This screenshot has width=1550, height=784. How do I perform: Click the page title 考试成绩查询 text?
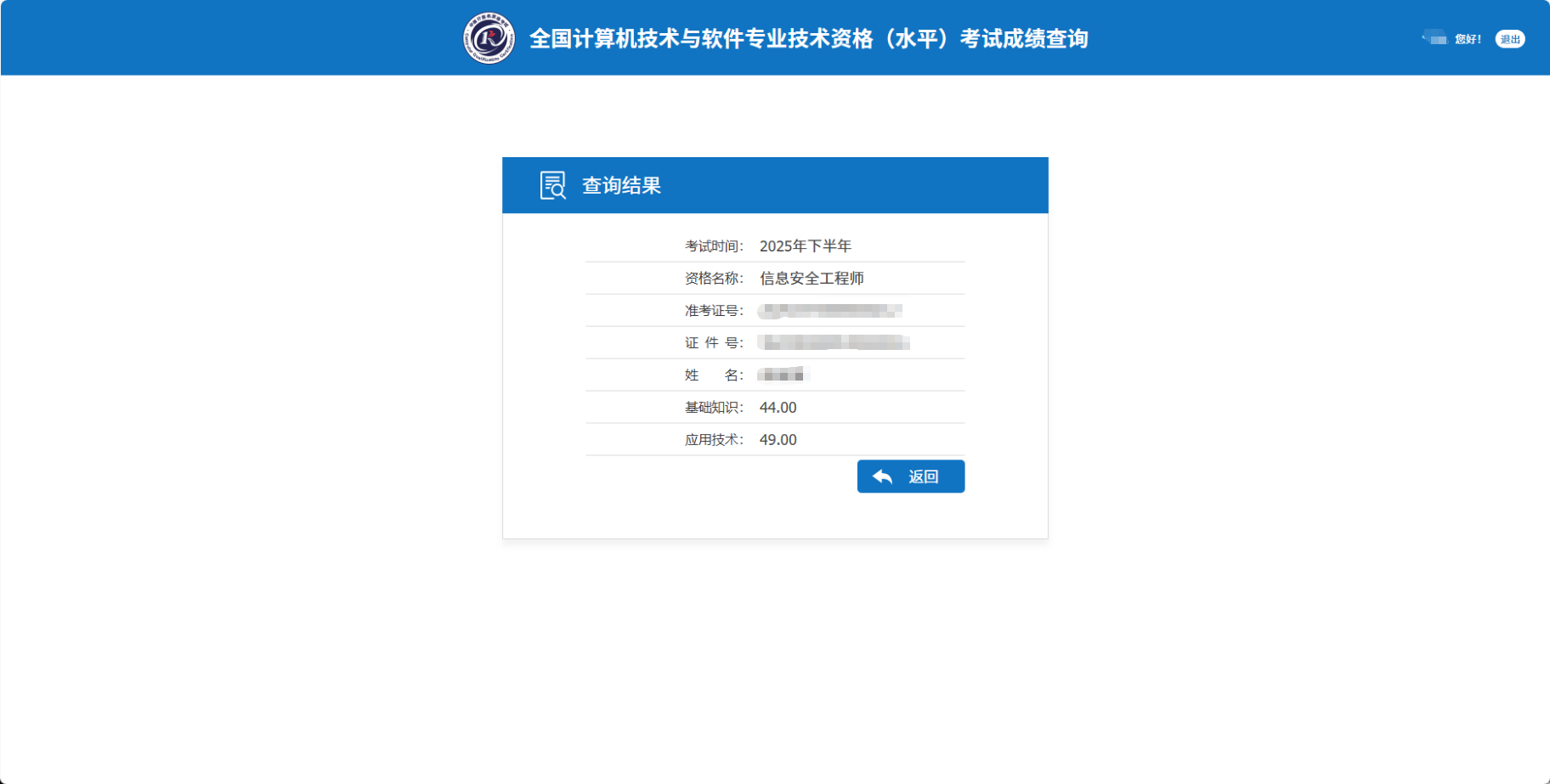[809, 38]
